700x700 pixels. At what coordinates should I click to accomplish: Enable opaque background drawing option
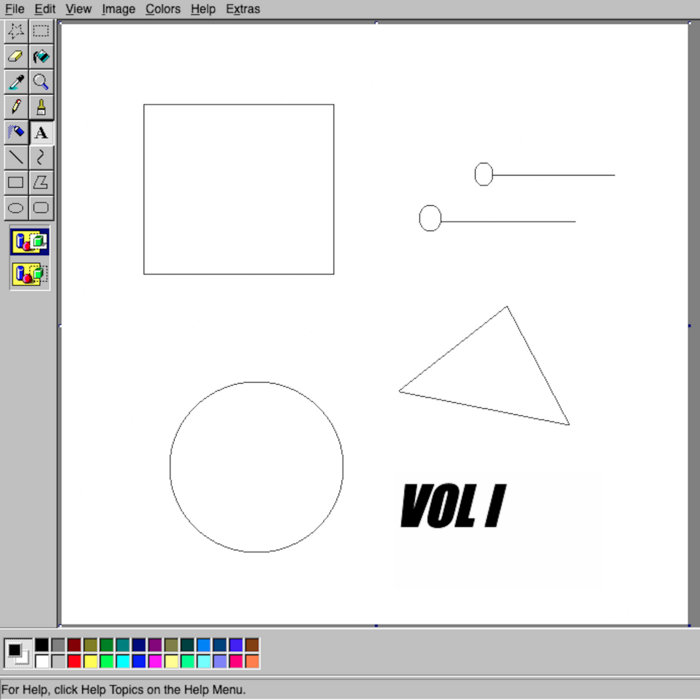(x=29, y=242)
